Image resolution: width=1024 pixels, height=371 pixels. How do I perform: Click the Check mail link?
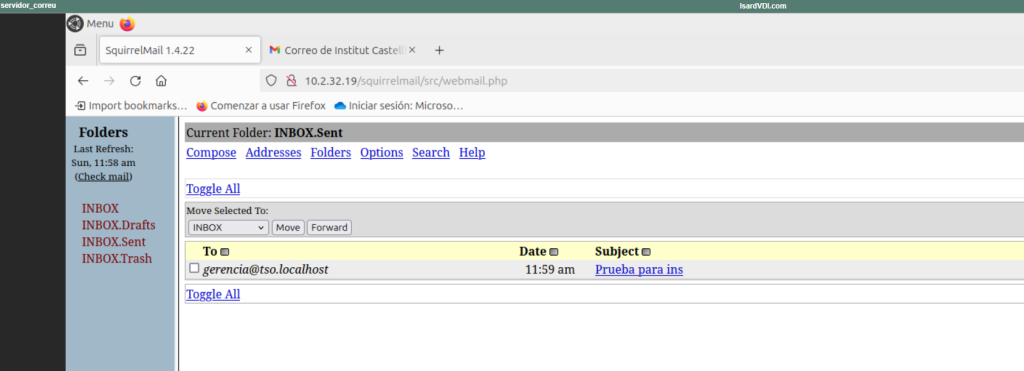(x=104, y=176)
